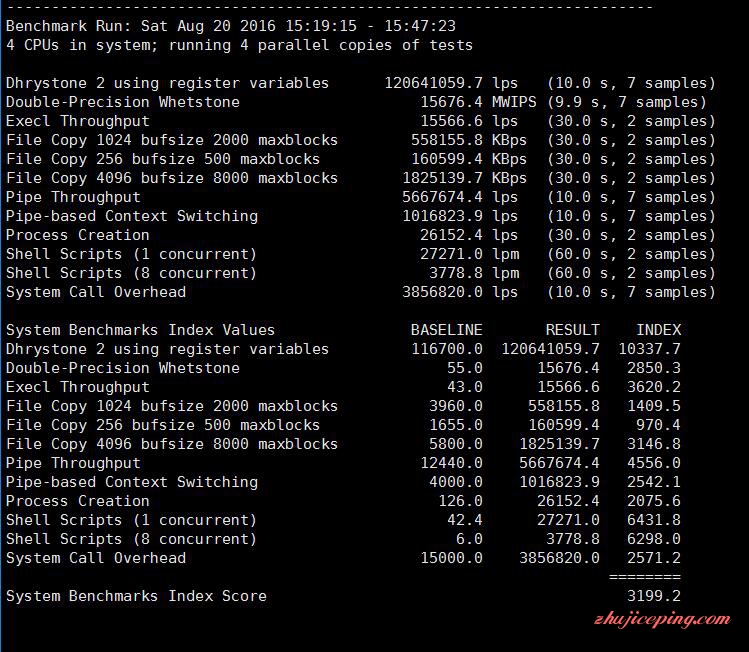Screen dimensions: 749x652
Task: Click the File Copy 256 bufsize index 970.4
Action: (658, 425)
